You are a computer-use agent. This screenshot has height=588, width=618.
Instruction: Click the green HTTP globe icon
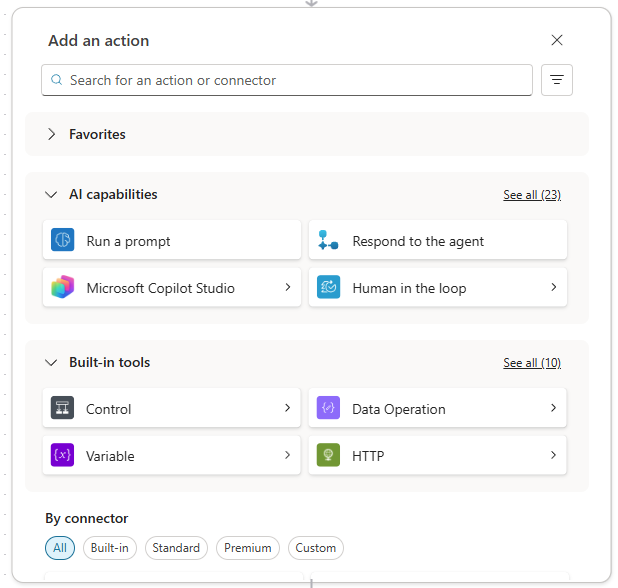pyautogui.click(x=328, y=455)
